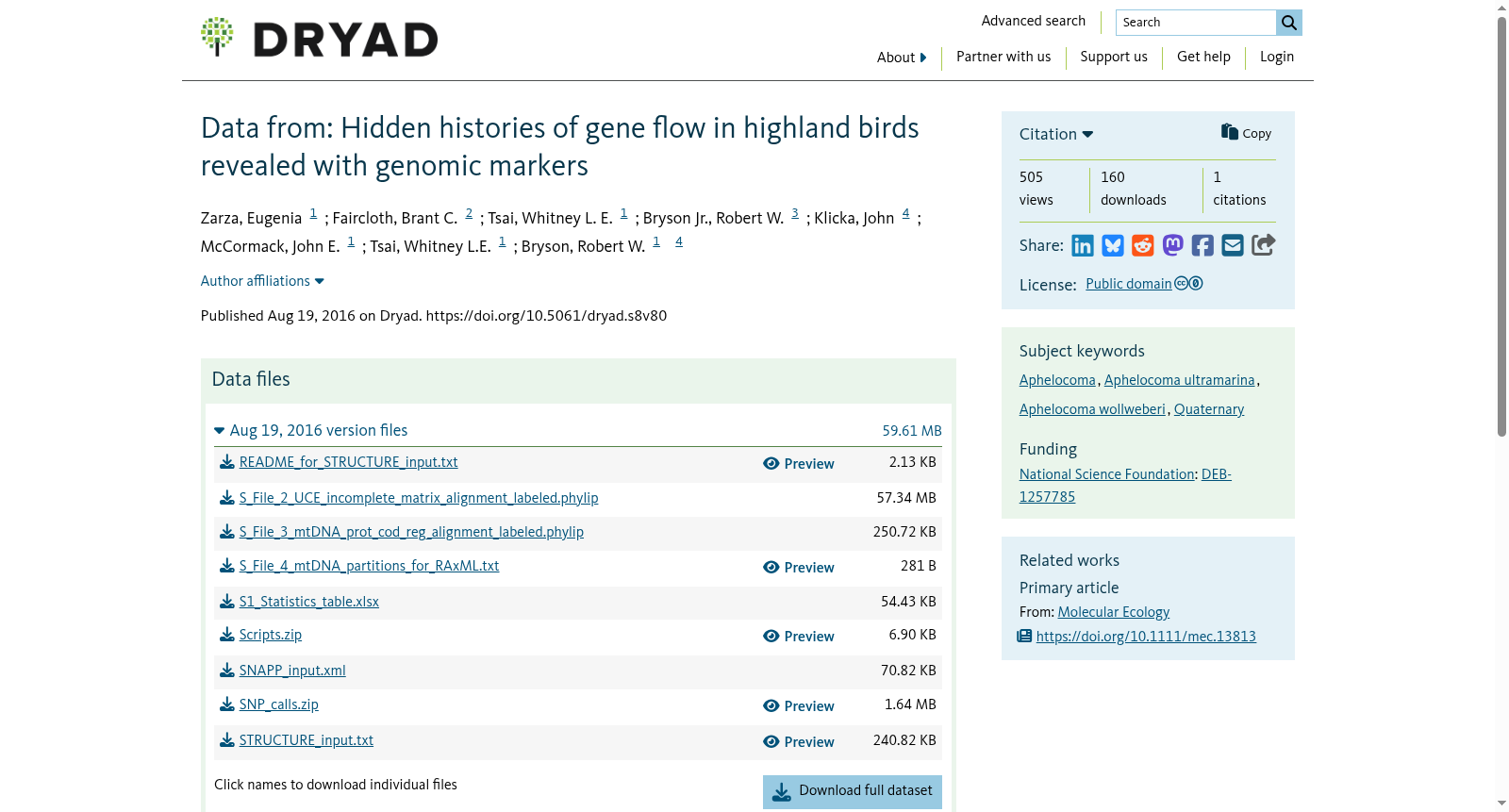1509x812 pixels.
Task: Open Quaternary keyword link
Action: [1209, 409]
